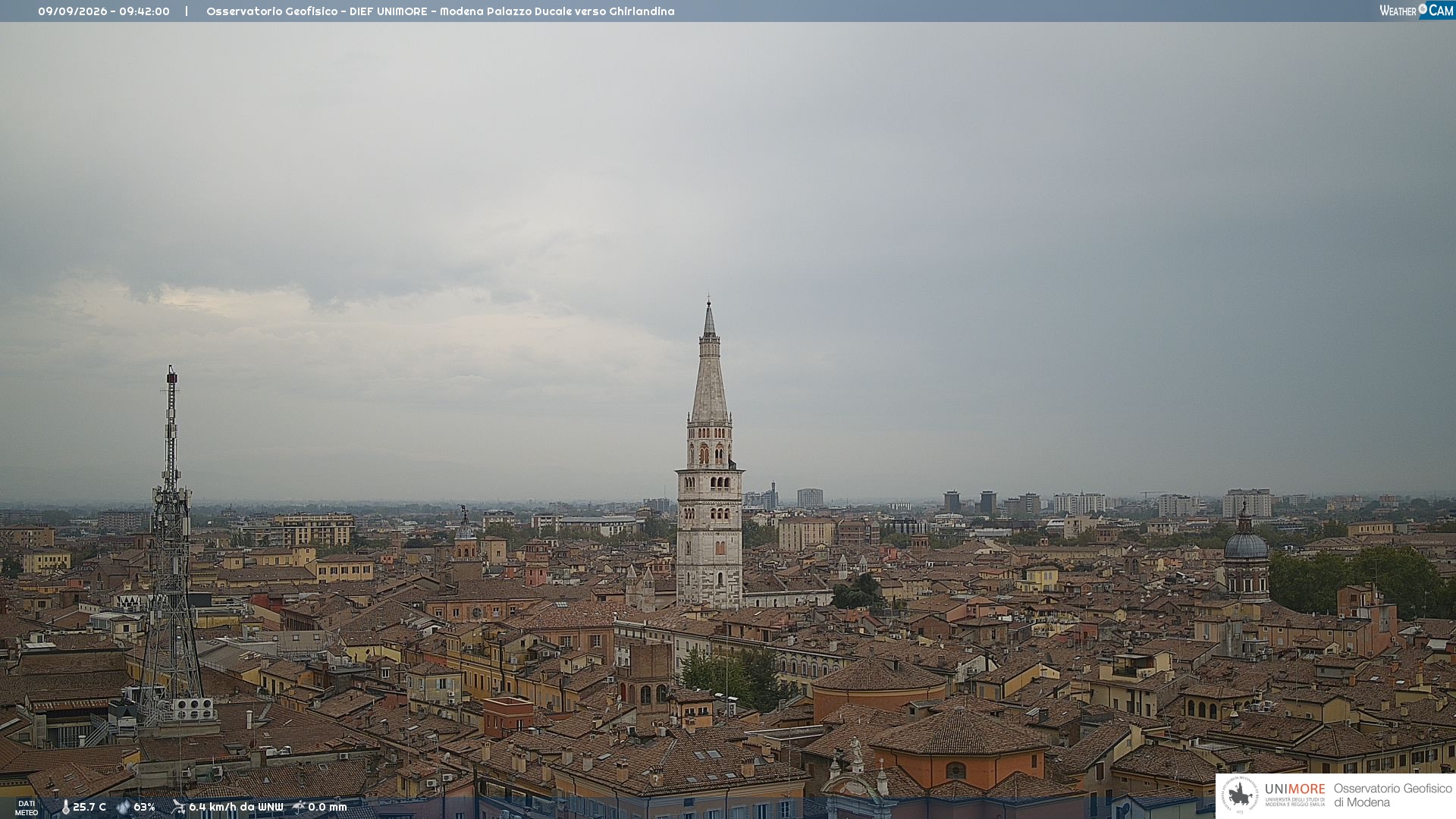Click the thermometer temperature icon
The width and height of the screenshot is (1456, 819).
click(x=66, y=808)
